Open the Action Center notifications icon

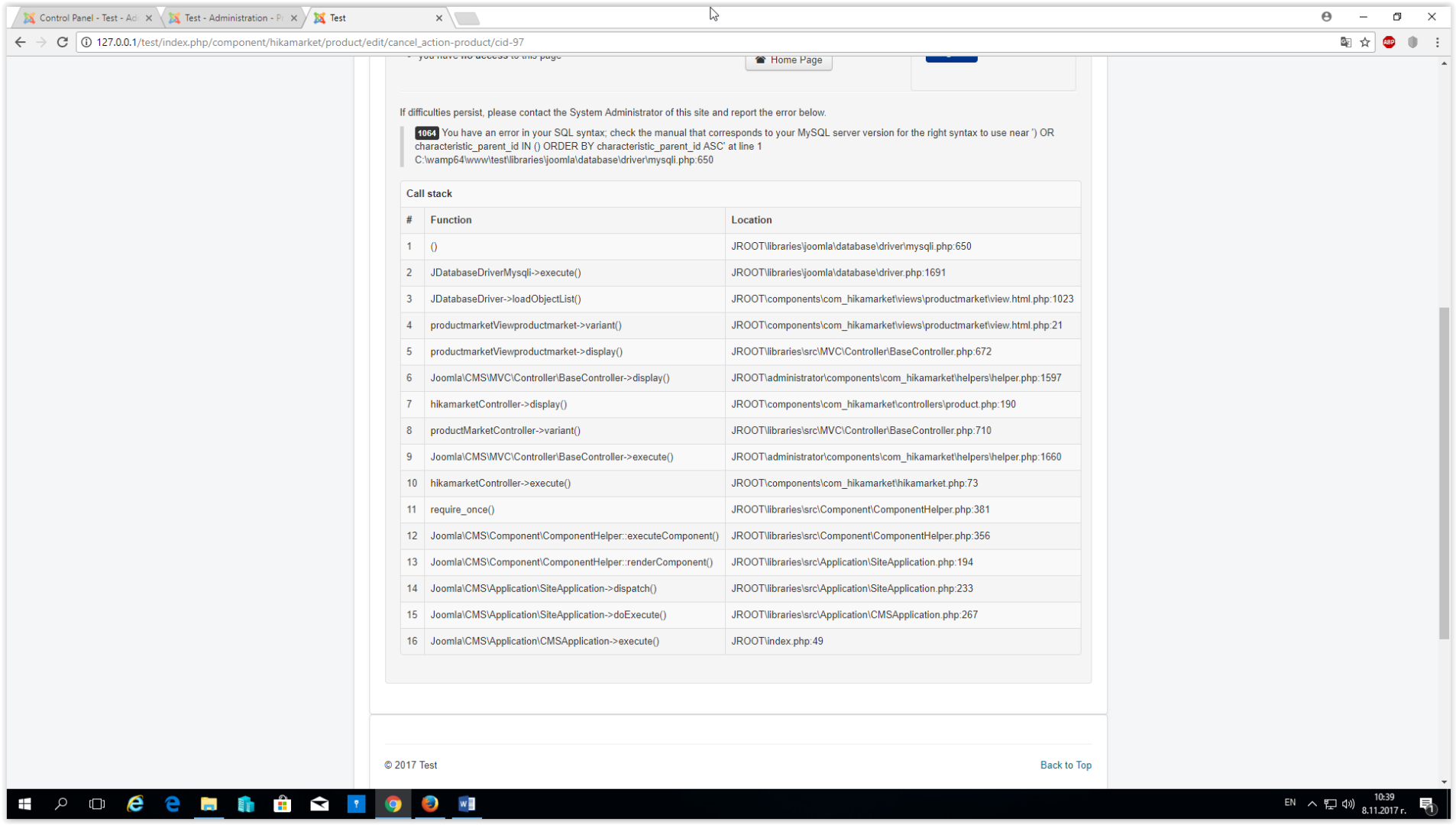pos(1427,804)
